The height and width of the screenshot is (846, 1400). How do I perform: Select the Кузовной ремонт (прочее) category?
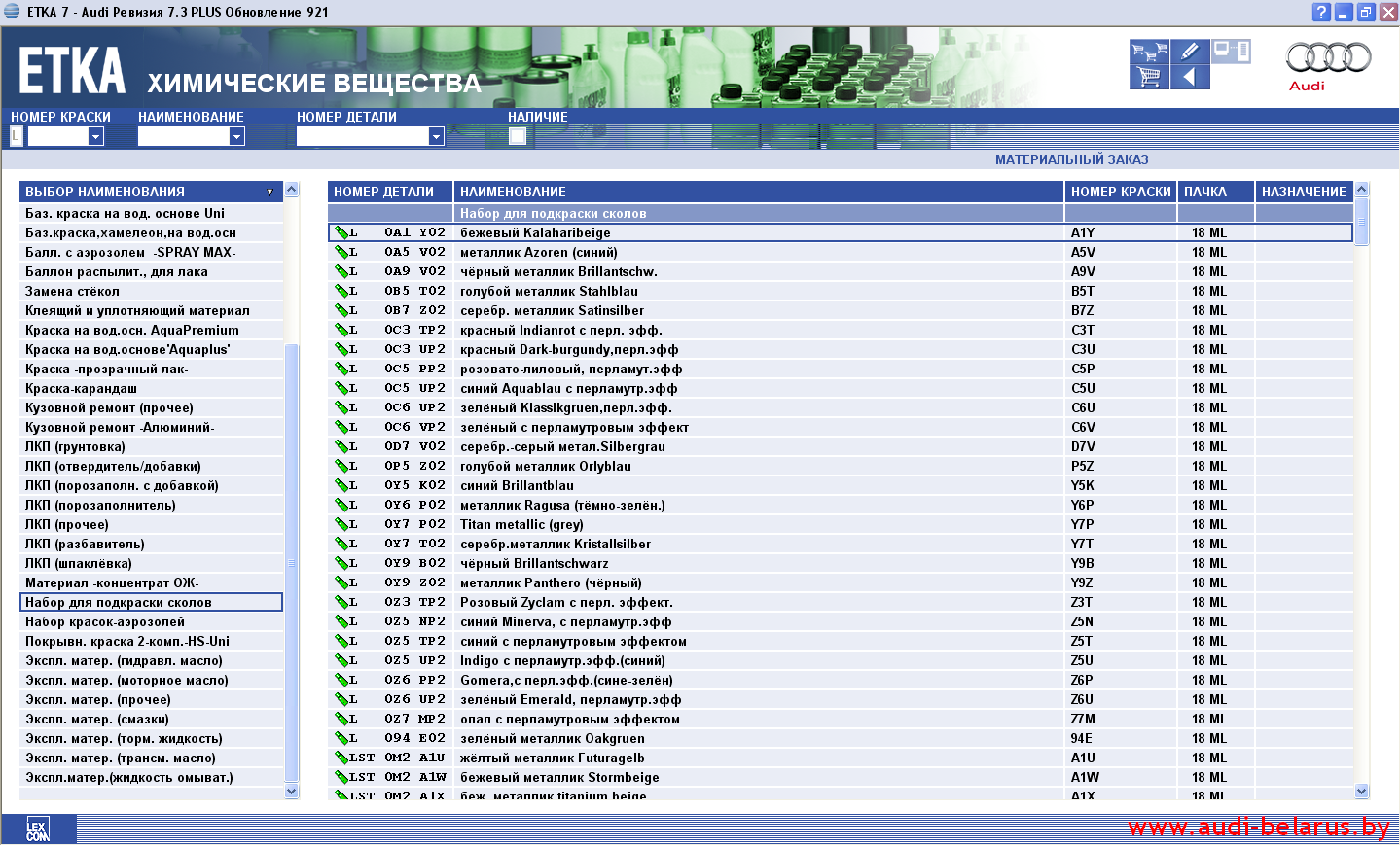[x=152, y=407]
